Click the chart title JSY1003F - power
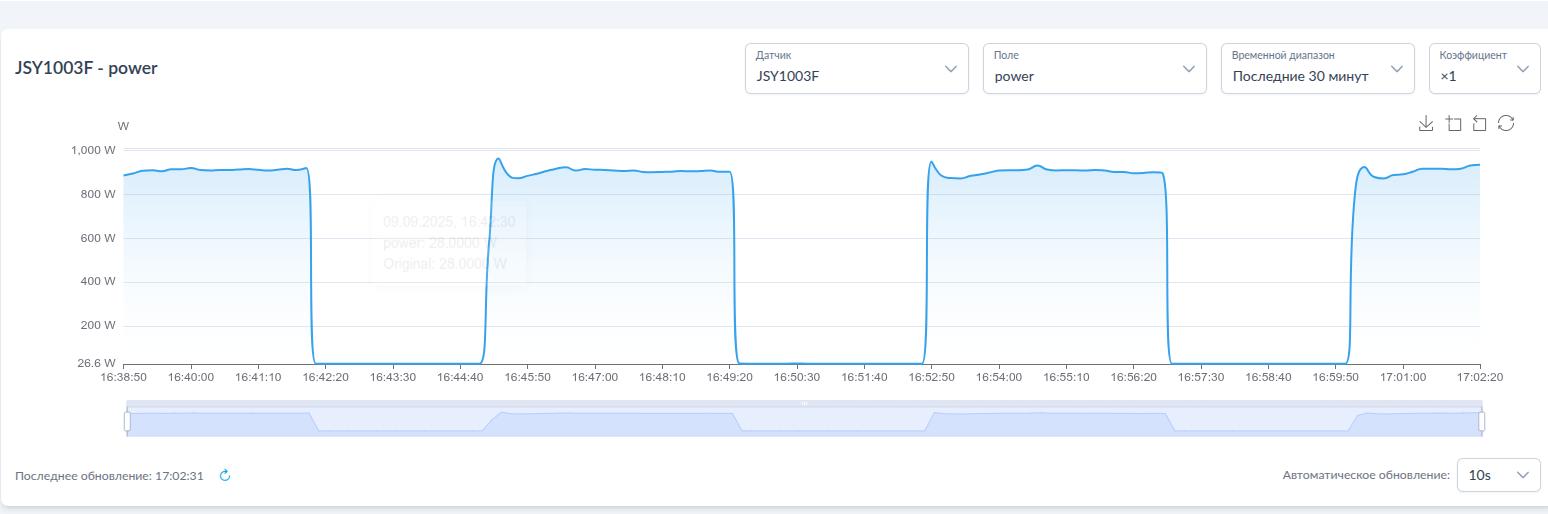This screenshot has width=1548, height=514. coord(86,68)
